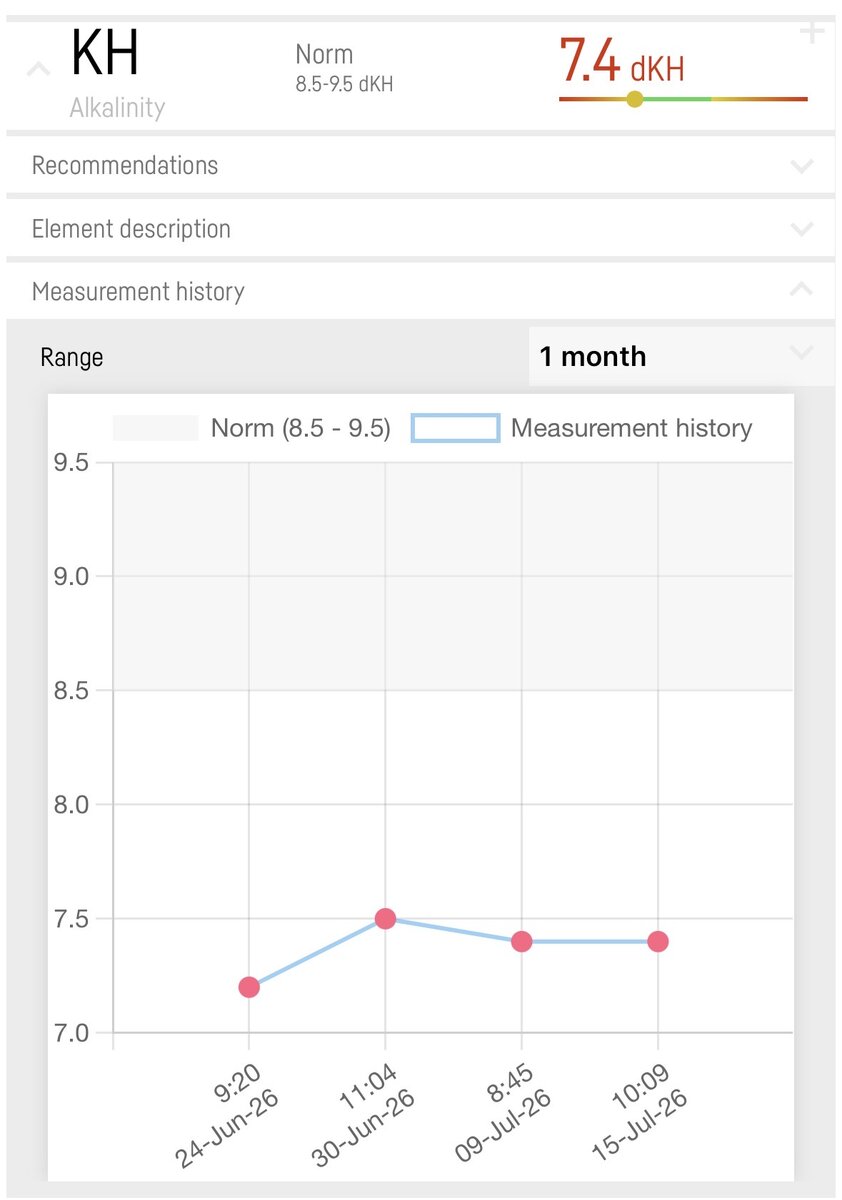Expand the Recommendations section
The image size is (842, 1200).
[x=420, y=165]
